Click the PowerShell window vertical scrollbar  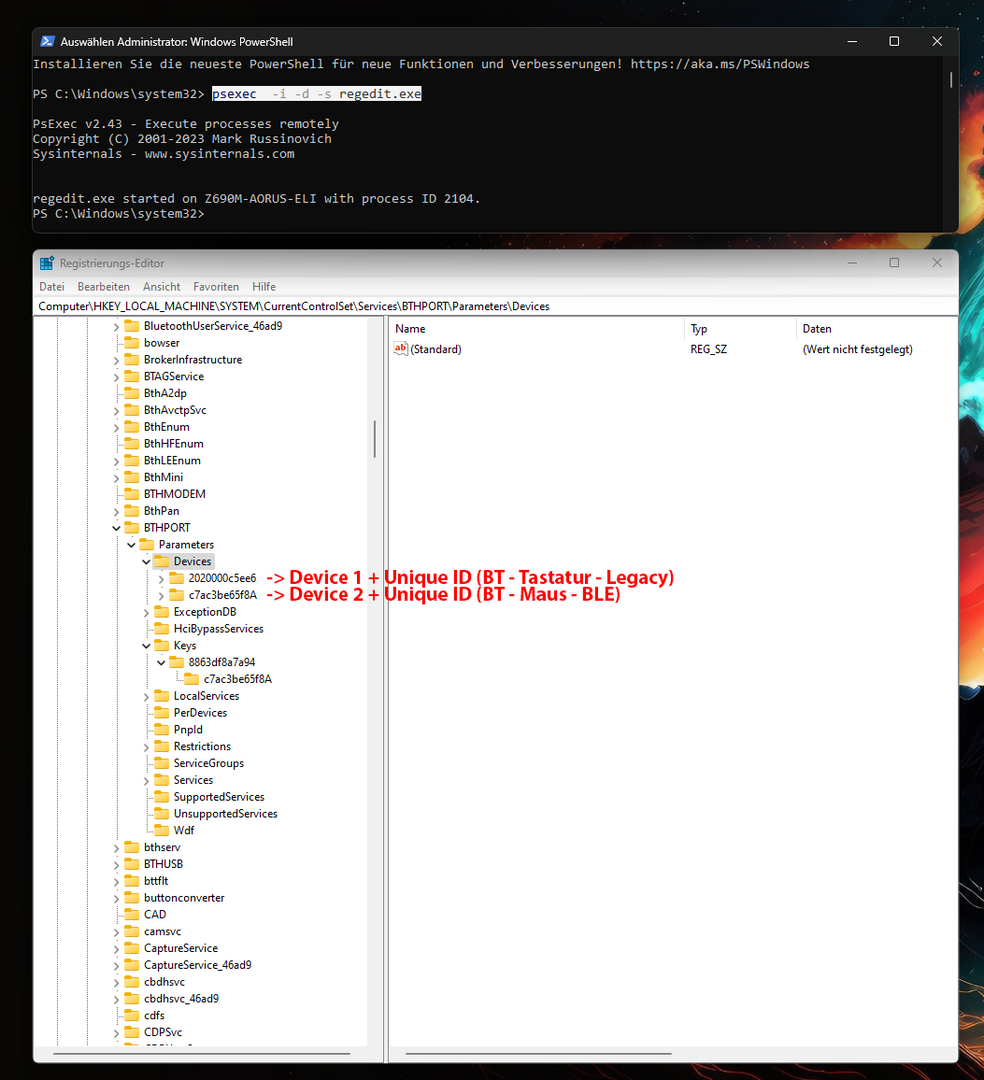coord(951,80)
